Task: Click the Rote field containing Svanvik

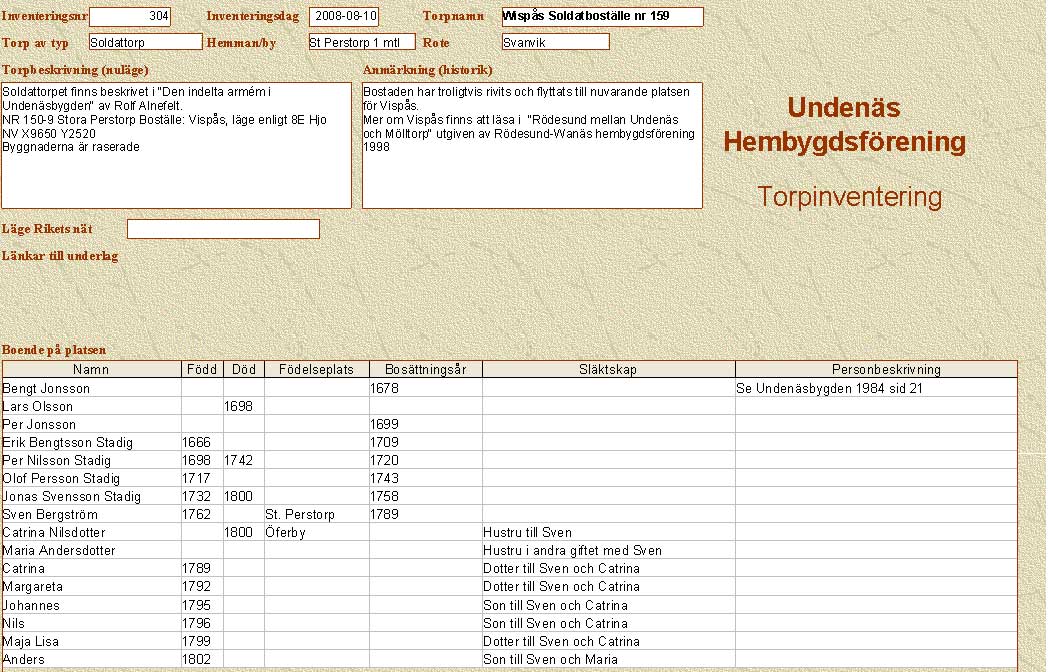Action: tap(555, 42)
